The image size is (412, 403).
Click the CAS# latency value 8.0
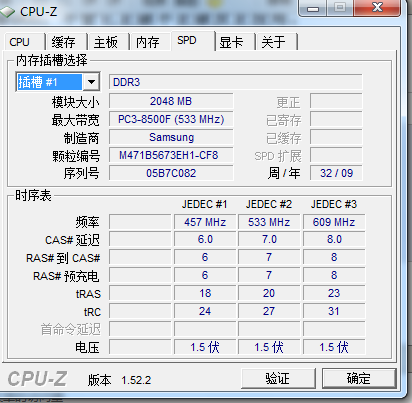[x=334, y=239]
